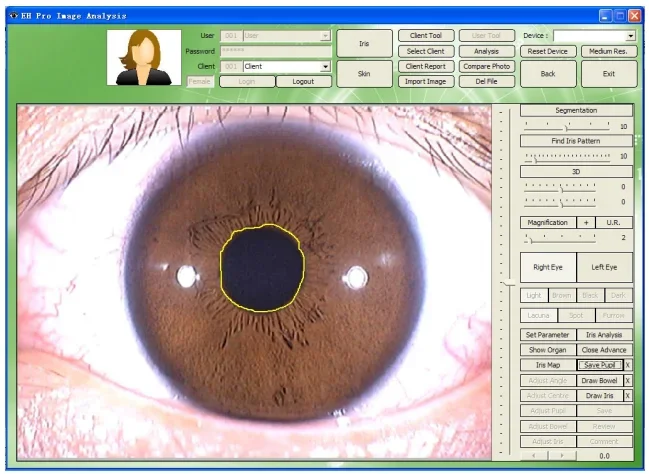This screenshot has width=649, height=474.
Task: Click the Iris Analysis button
Action: coord(604,335)
